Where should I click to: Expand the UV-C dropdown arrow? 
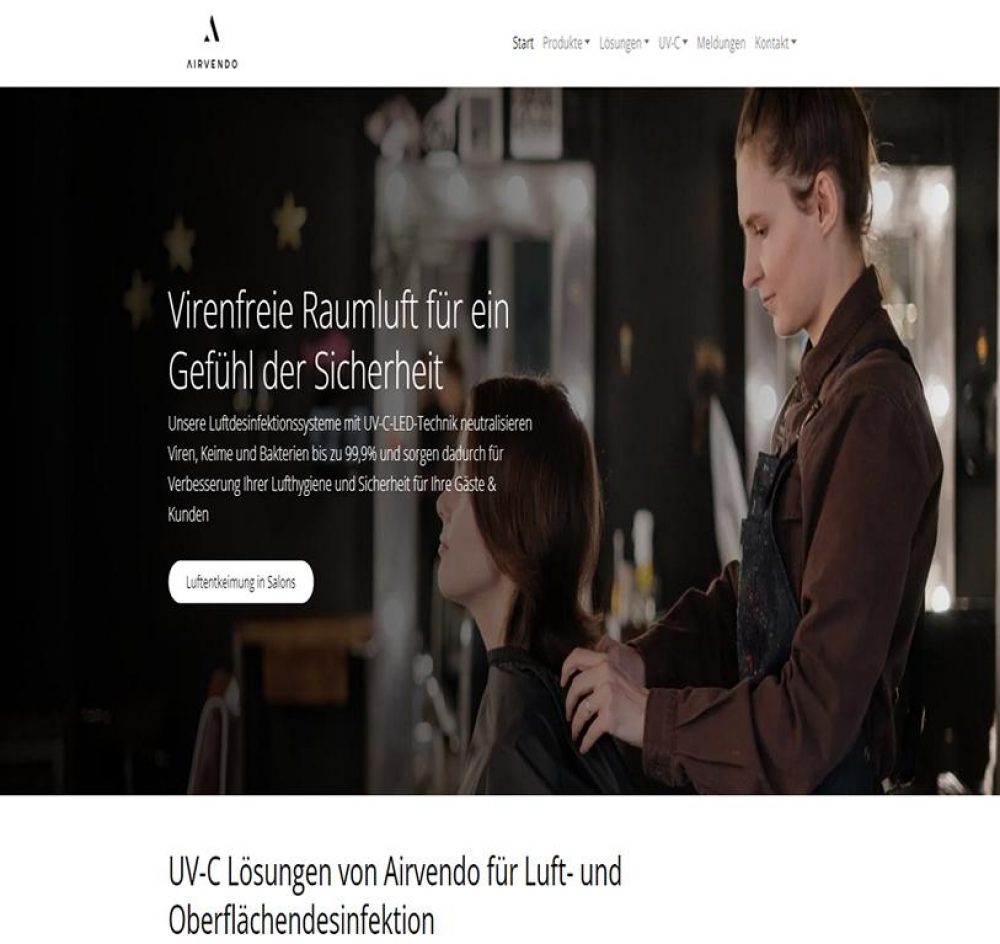pos(685,43)
